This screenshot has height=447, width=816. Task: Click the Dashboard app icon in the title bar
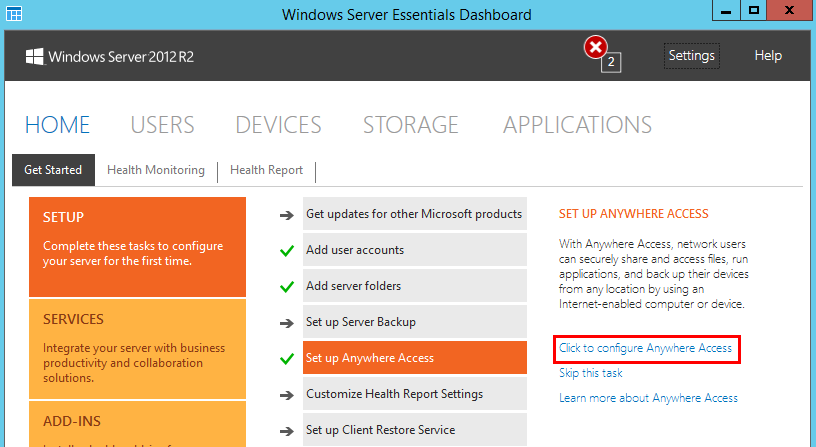pos(14,14)
